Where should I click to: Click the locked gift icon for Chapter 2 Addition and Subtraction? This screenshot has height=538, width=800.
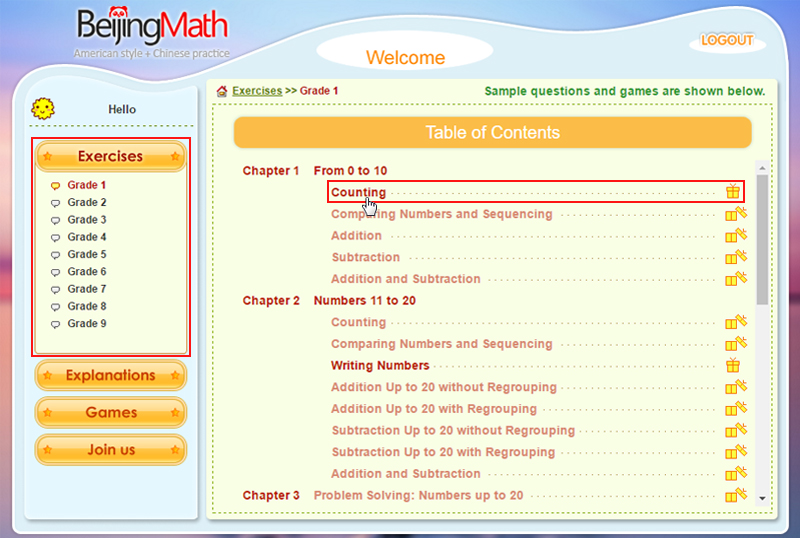[x=736, y=474]
